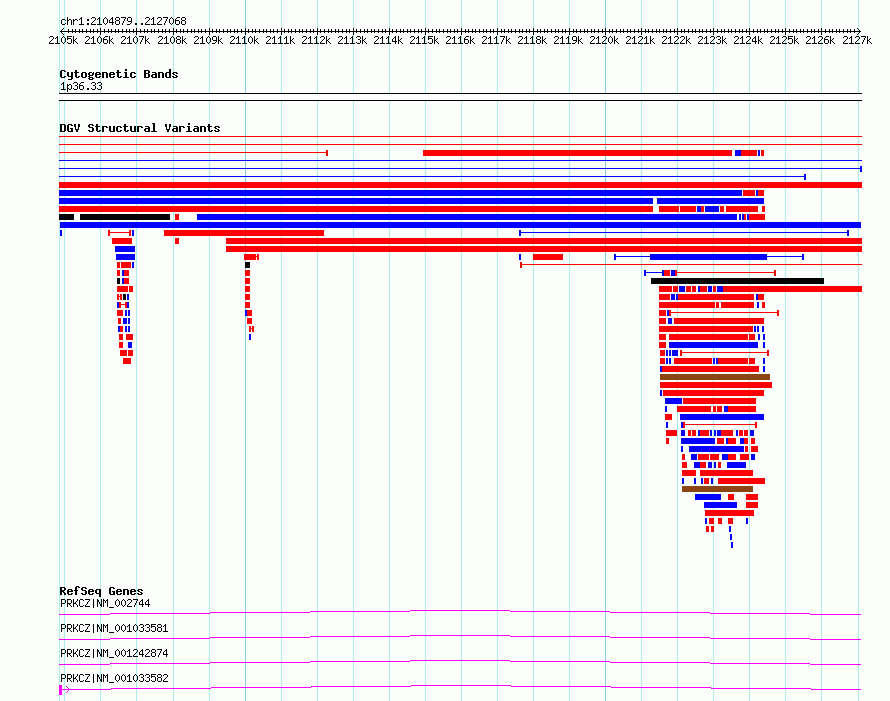This screenshot has height=701, width=890.
Task: Open the PRKCZ|NM_001033582 gene label
Action: tap(114, 678)
